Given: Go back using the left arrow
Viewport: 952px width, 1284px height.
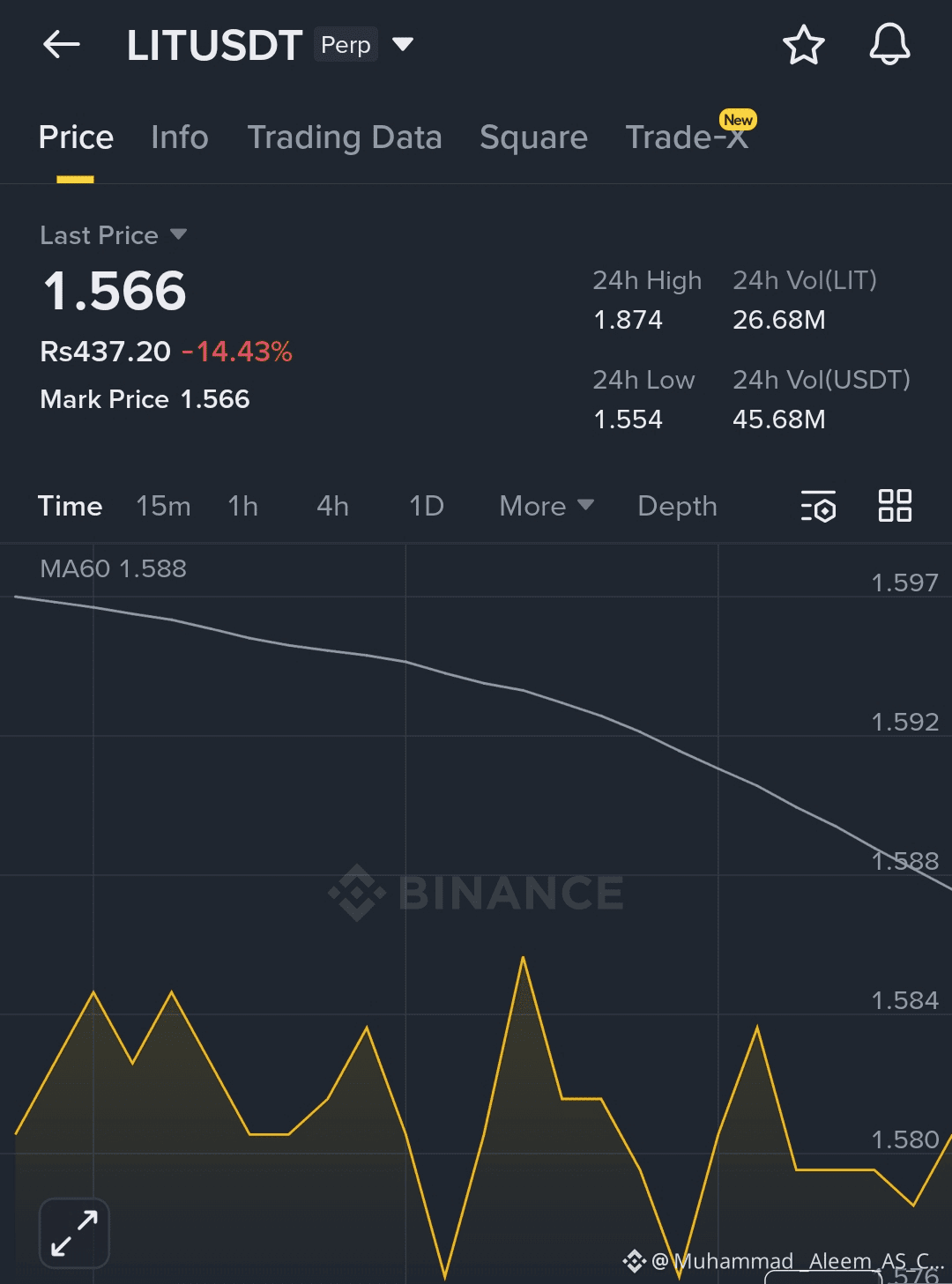Looking at the screenshot, I should 62,44.
